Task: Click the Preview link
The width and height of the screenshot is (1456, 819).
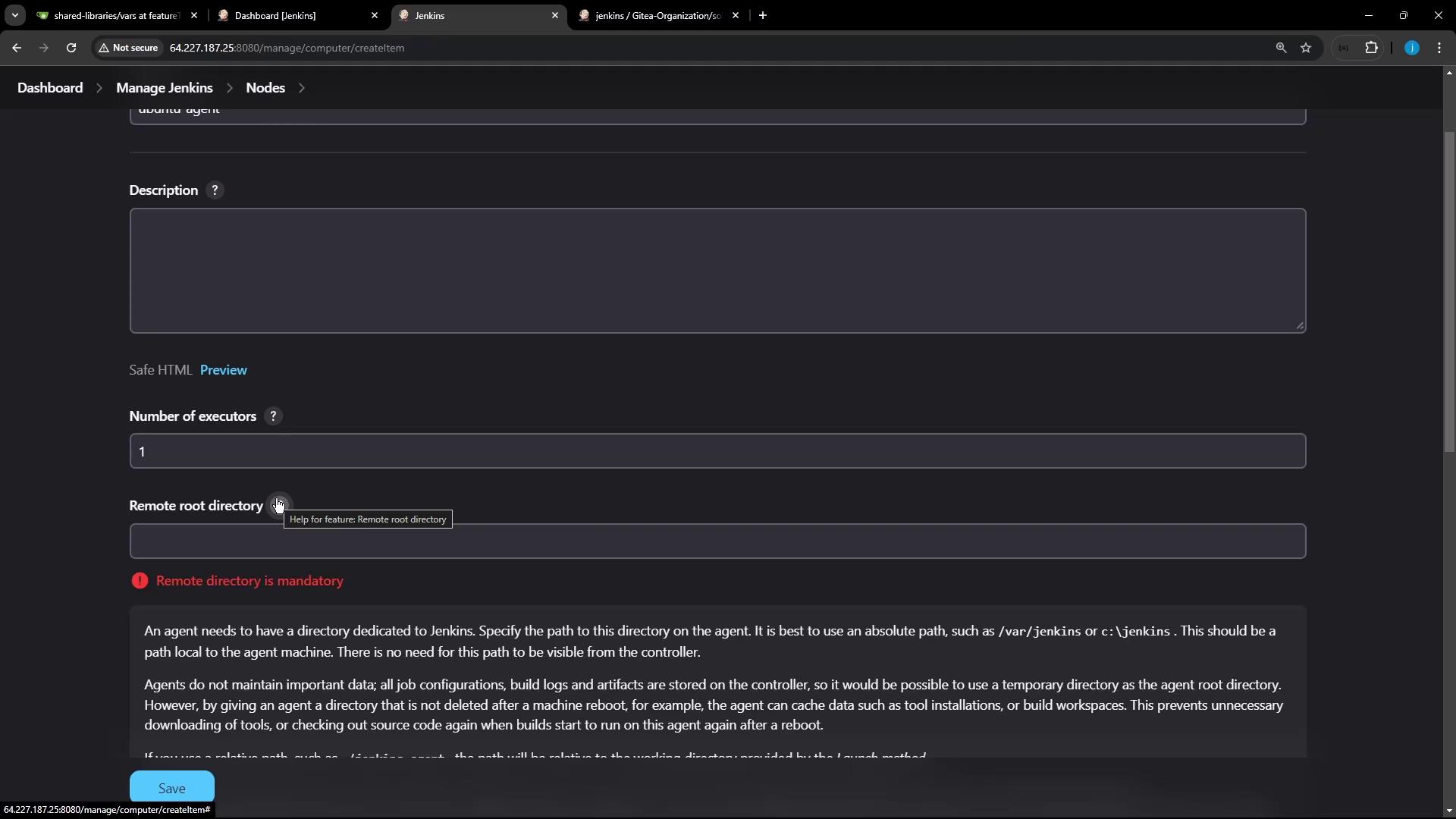Action: [x=223, y=370]
